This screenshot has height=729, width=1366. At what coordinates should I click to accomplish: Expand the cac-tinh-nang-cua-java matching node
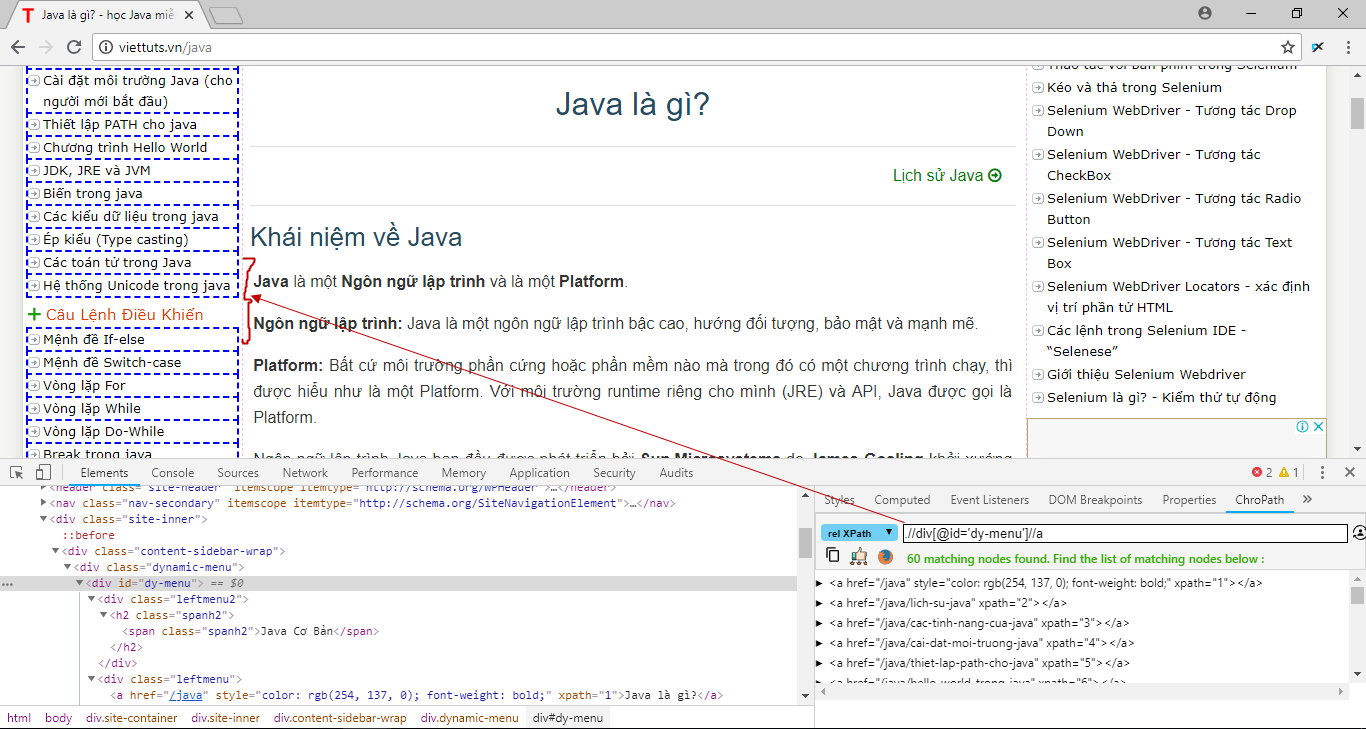point(820,623)
